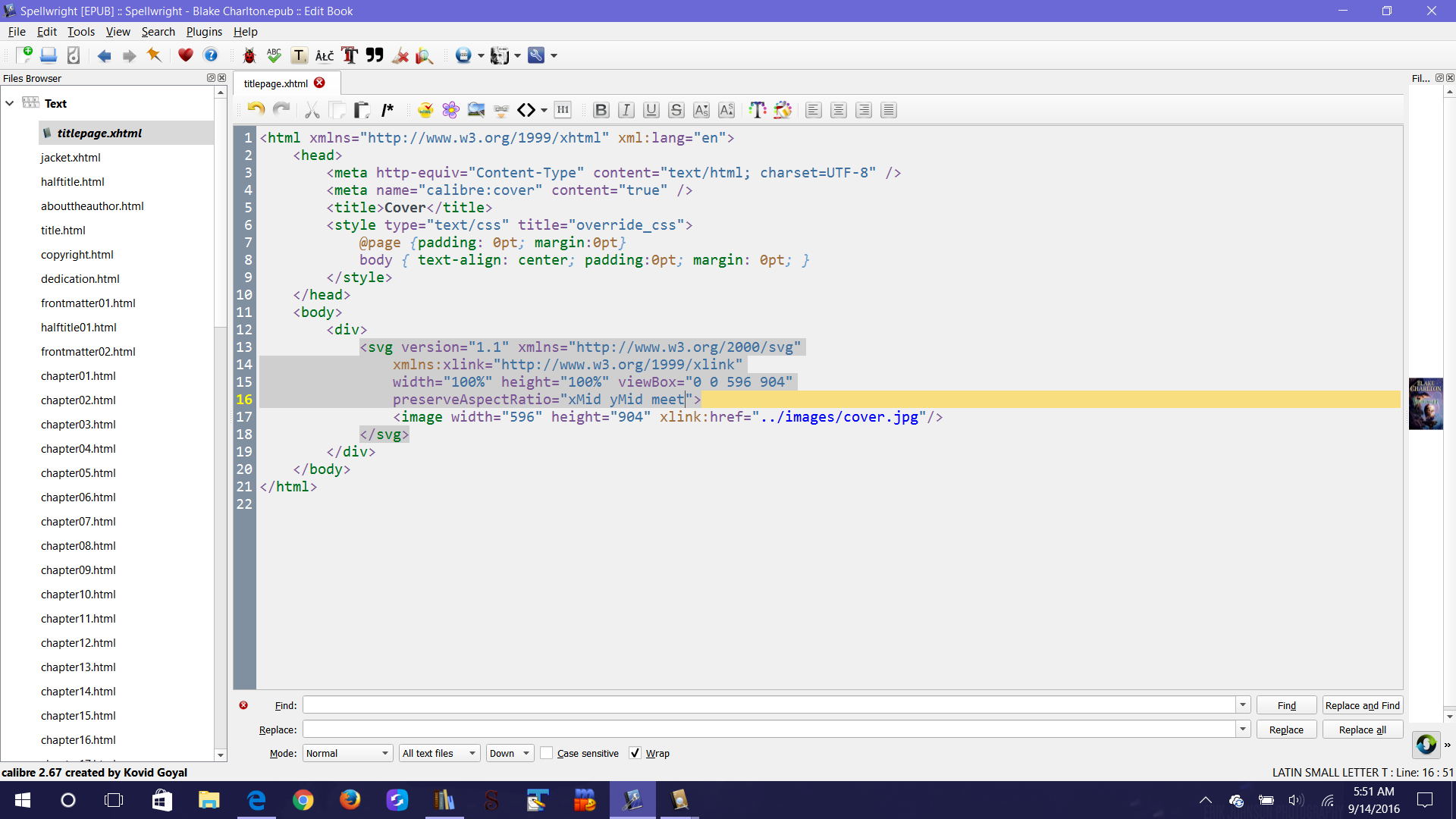Click the Replace and Find button

point(1362,705)
